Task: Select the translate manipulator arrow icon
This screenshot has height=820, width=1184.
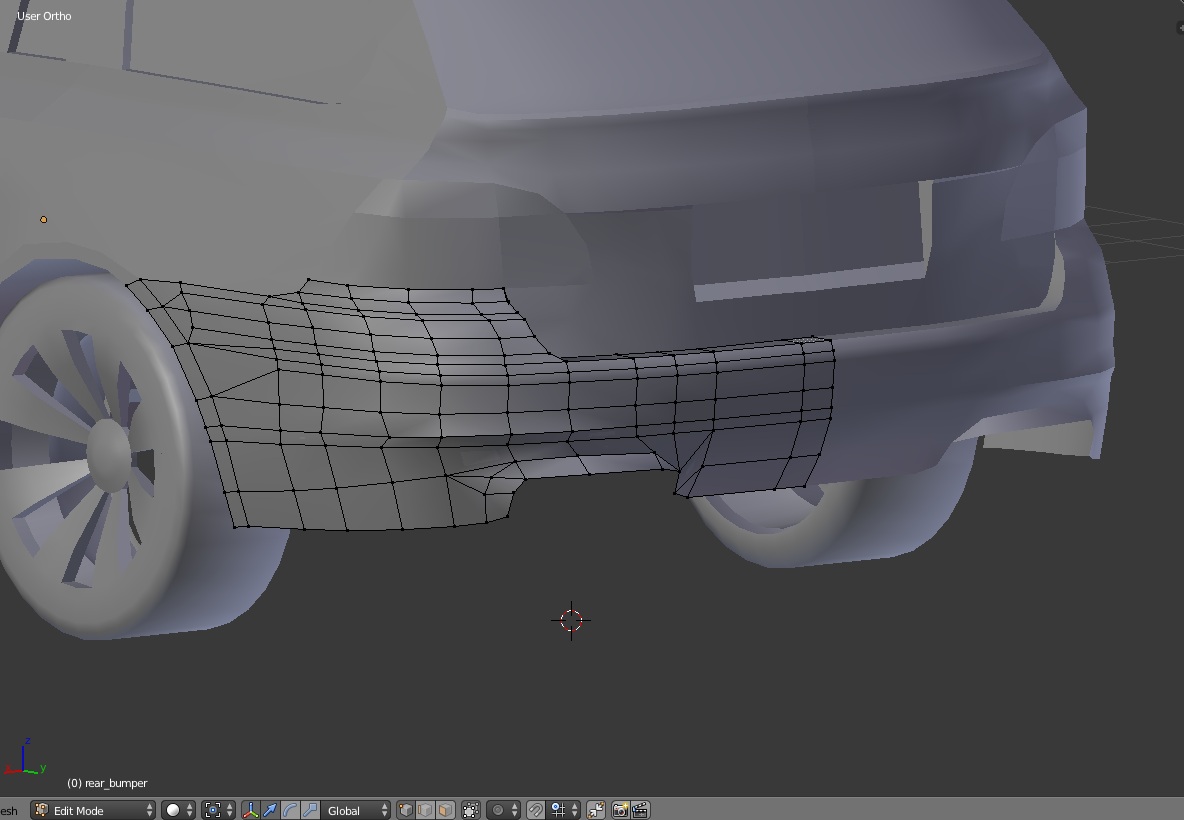Action: point(270,810)
